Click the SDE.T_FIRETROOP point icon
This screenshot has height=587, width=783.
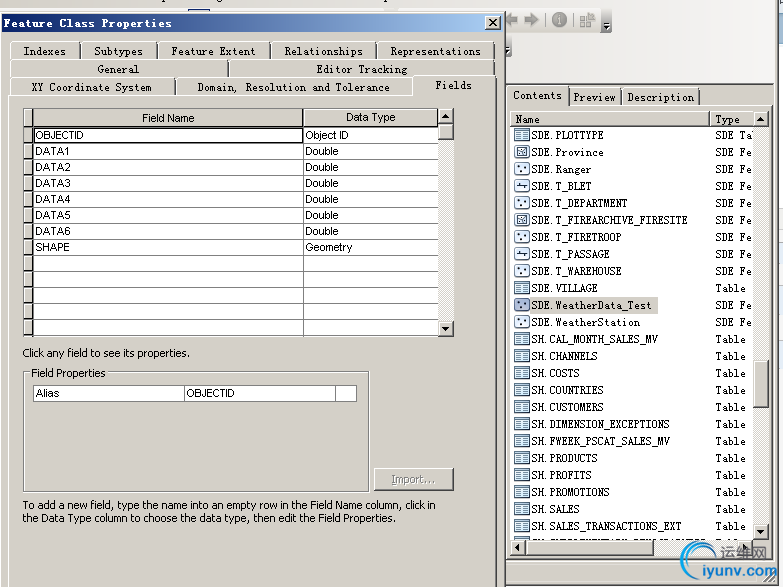[x=522, y=237]
